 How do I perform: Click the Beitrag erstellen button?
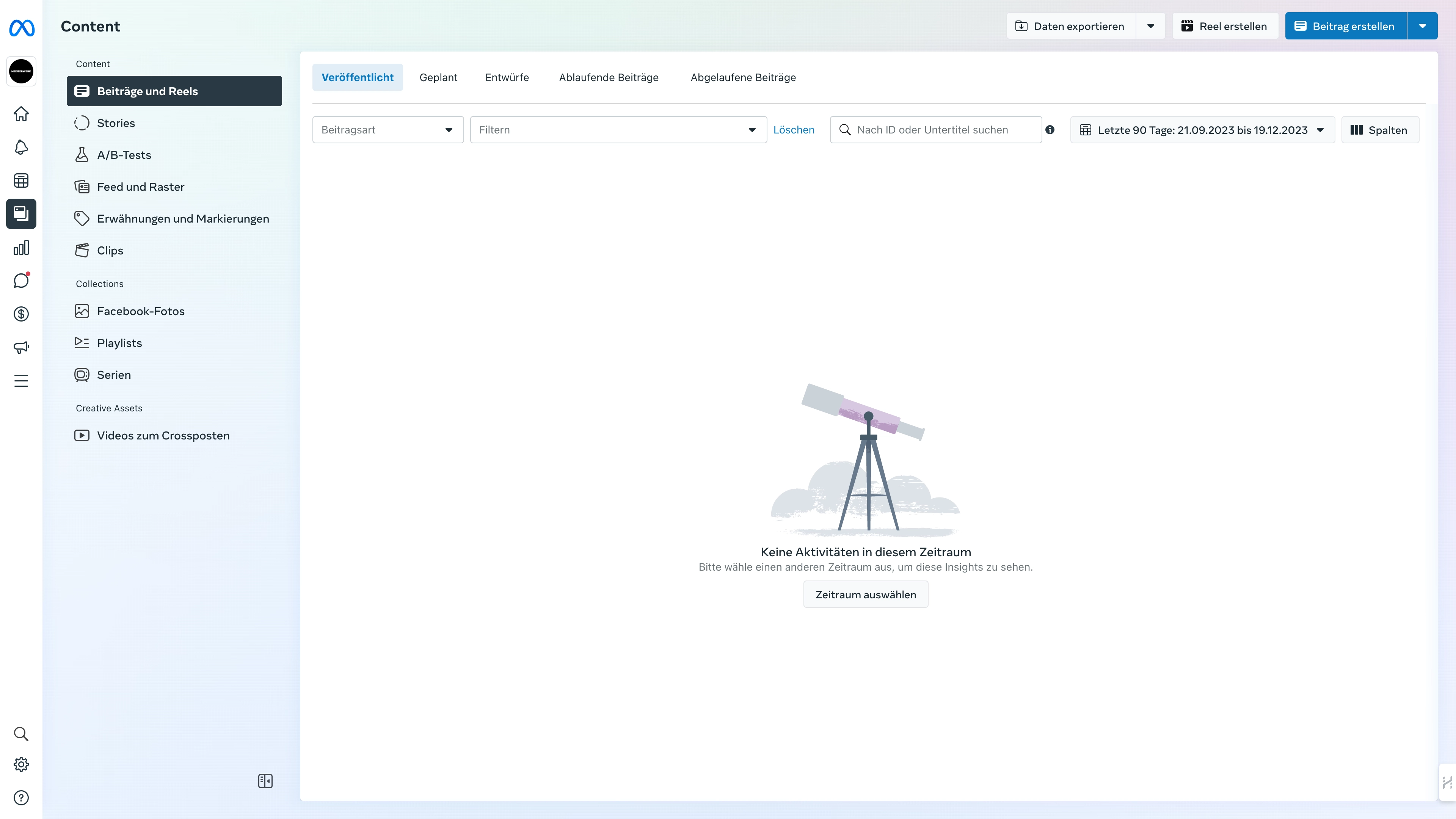pyautogui.click(x=1345, y=26)
